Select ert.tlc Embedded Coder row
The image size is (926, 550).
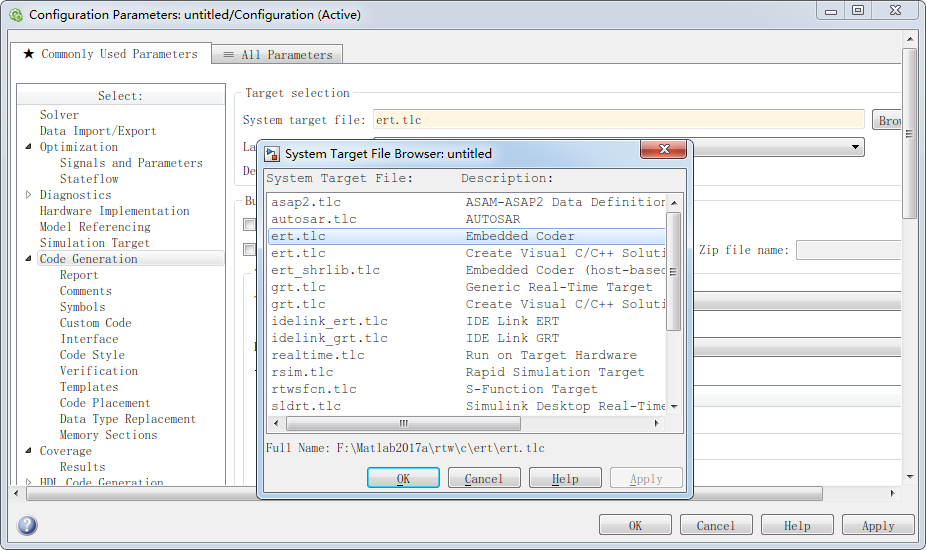tap(467, 236)
